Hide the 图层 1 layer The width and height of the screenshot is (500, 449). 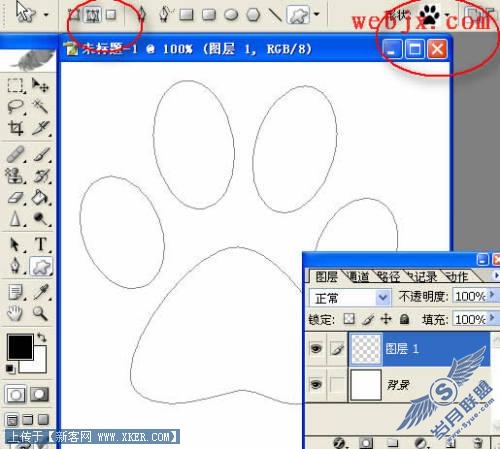(x=316, y=348)
